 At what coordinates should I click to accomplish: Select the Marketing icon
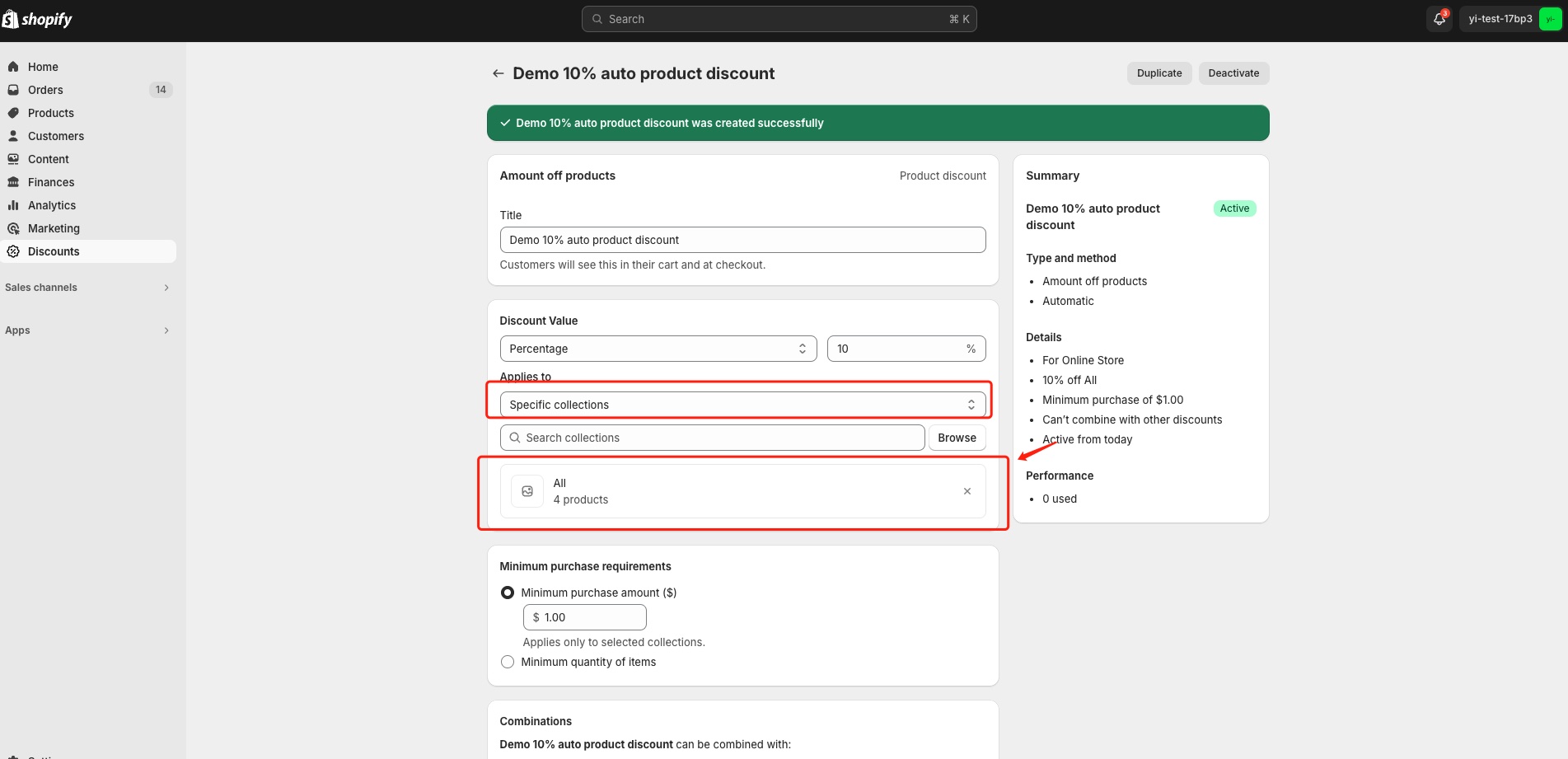tap(13, 228)
